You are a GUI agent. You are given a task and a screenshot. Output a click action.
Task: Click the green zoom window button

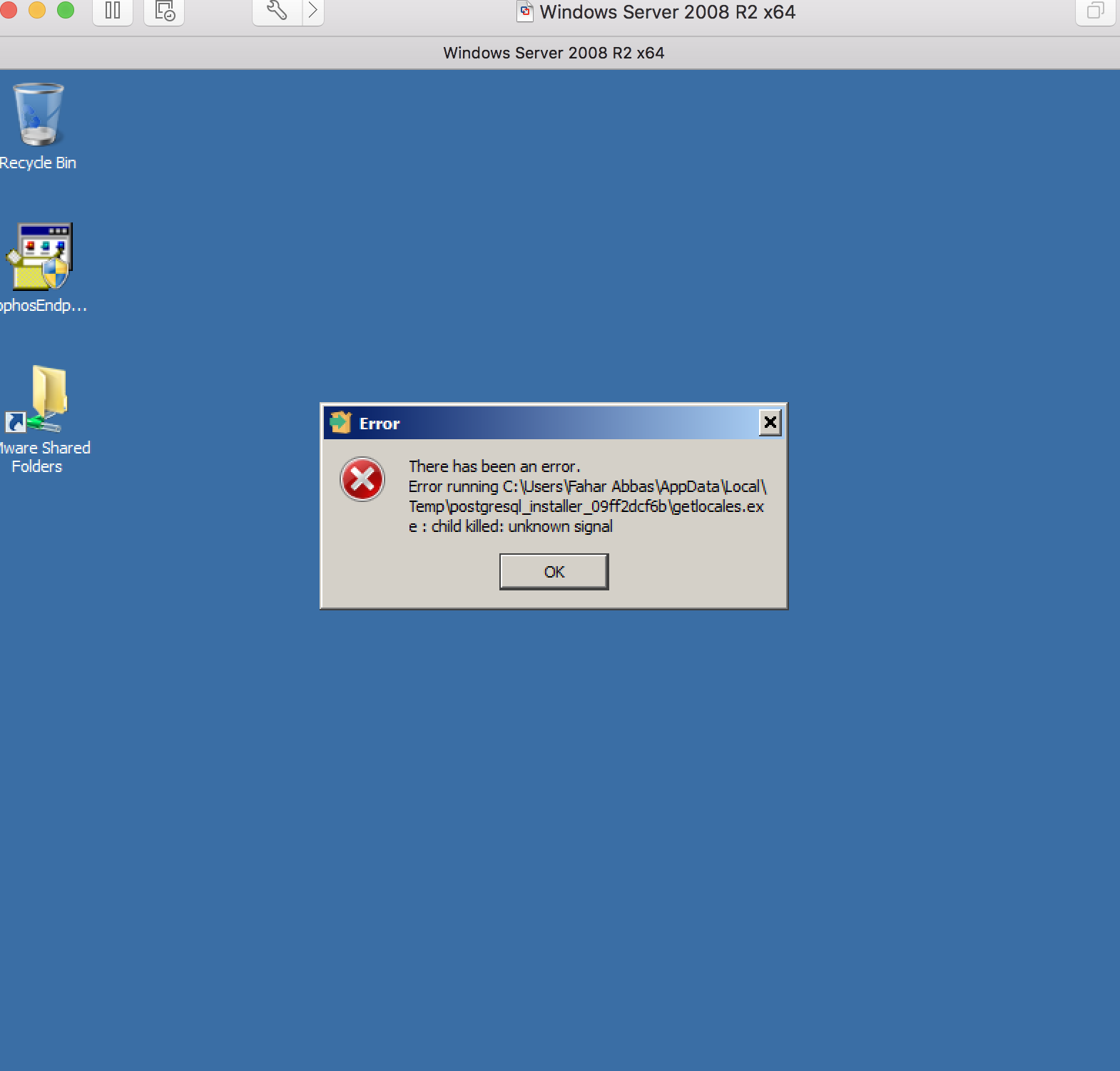point(66,10)
